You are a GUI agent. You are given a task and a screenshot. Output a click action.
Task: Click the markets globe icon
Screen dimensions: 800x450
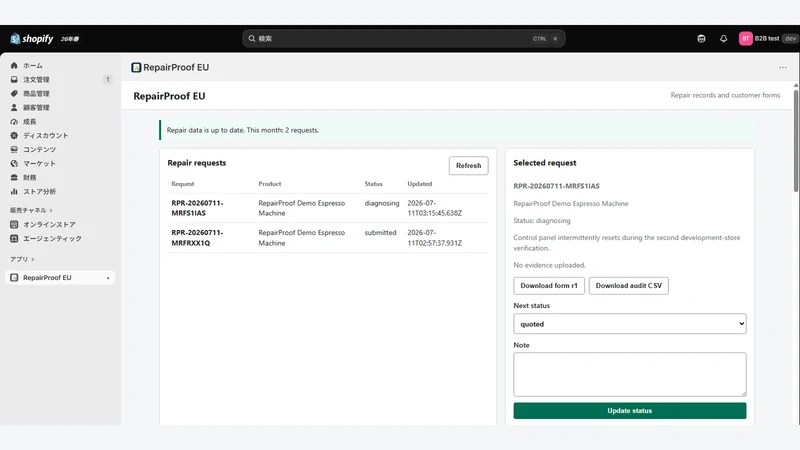pyautogui.click(x=14, y=163)
